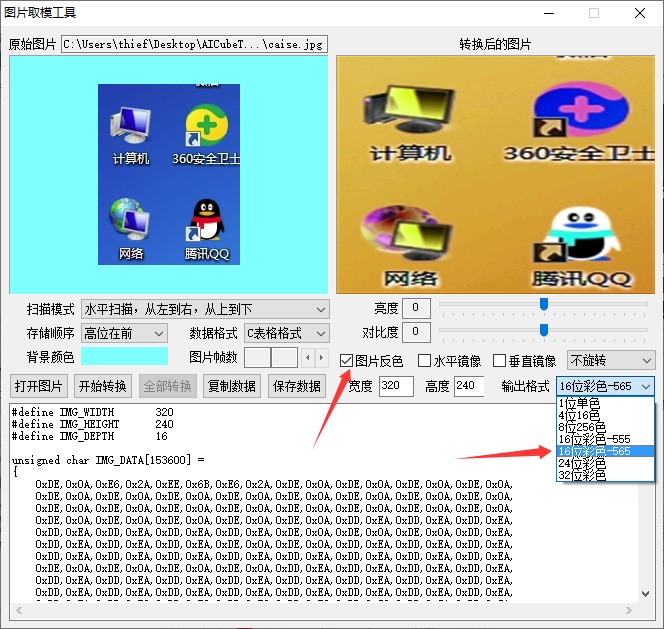Click the 开始转换 start conversion button
664x629 pixels.
point(103,386)
